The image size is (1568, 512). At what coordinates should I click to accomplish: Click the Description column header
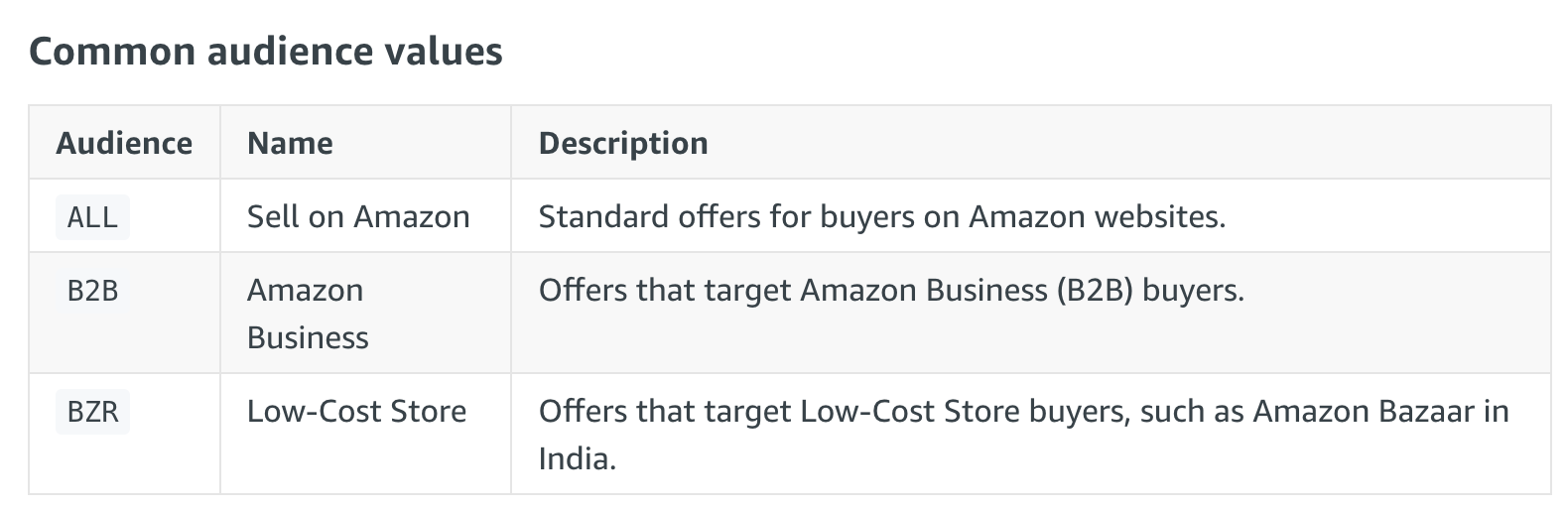pyautogui.click(x=623, y=143)
